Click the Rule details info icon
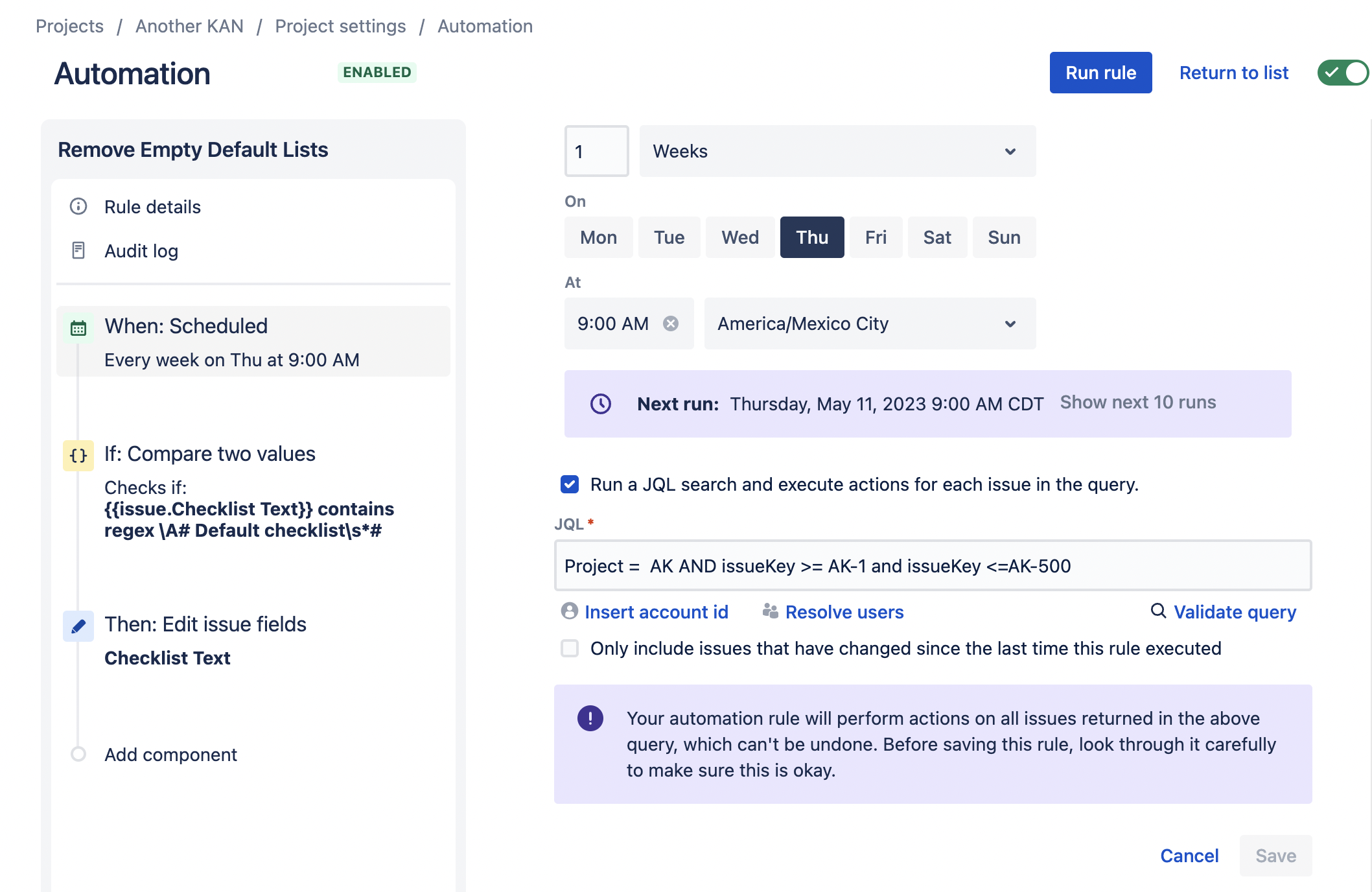 tap(78, 207)
